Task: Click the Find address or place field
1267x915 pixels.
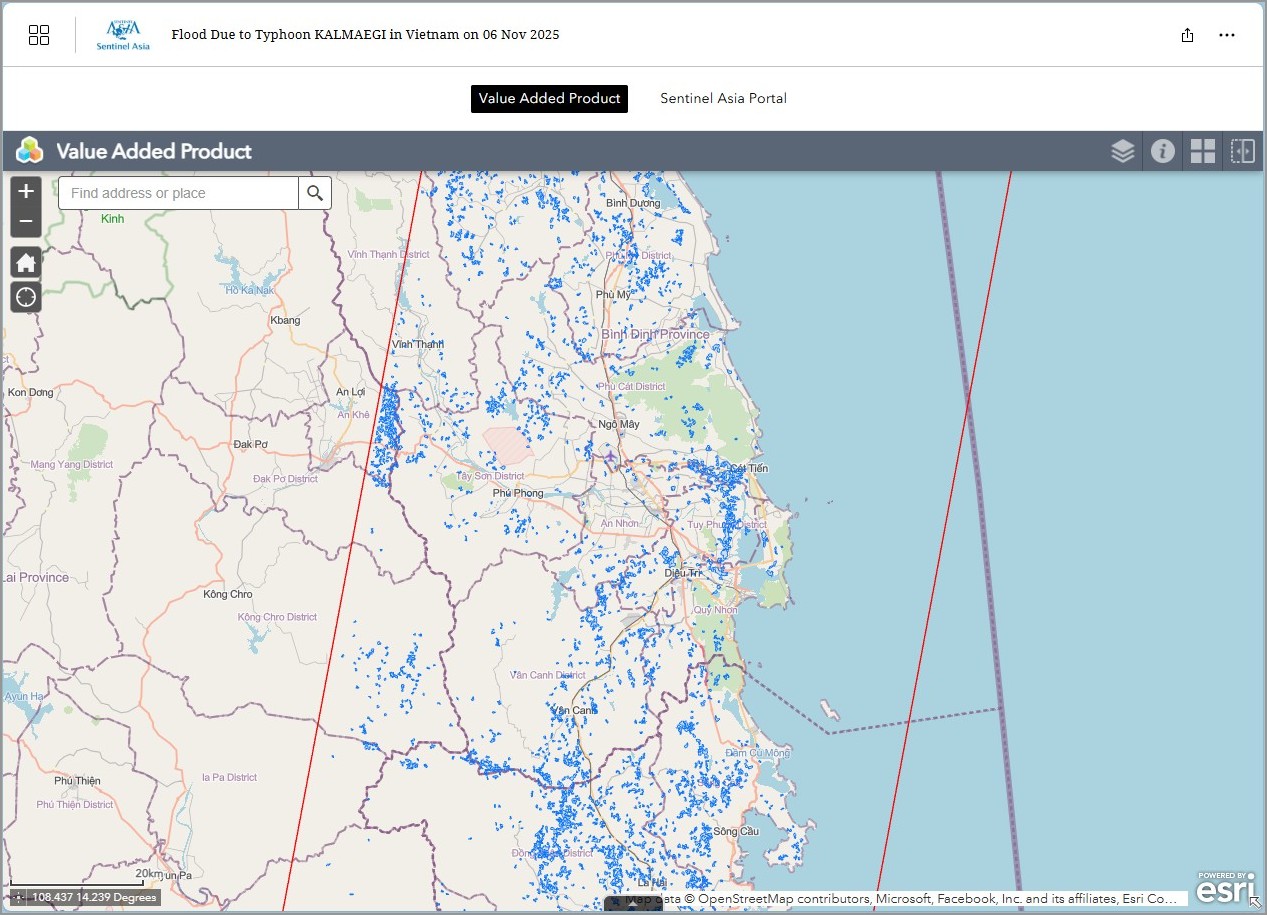Action: click(x=178, y=193)
